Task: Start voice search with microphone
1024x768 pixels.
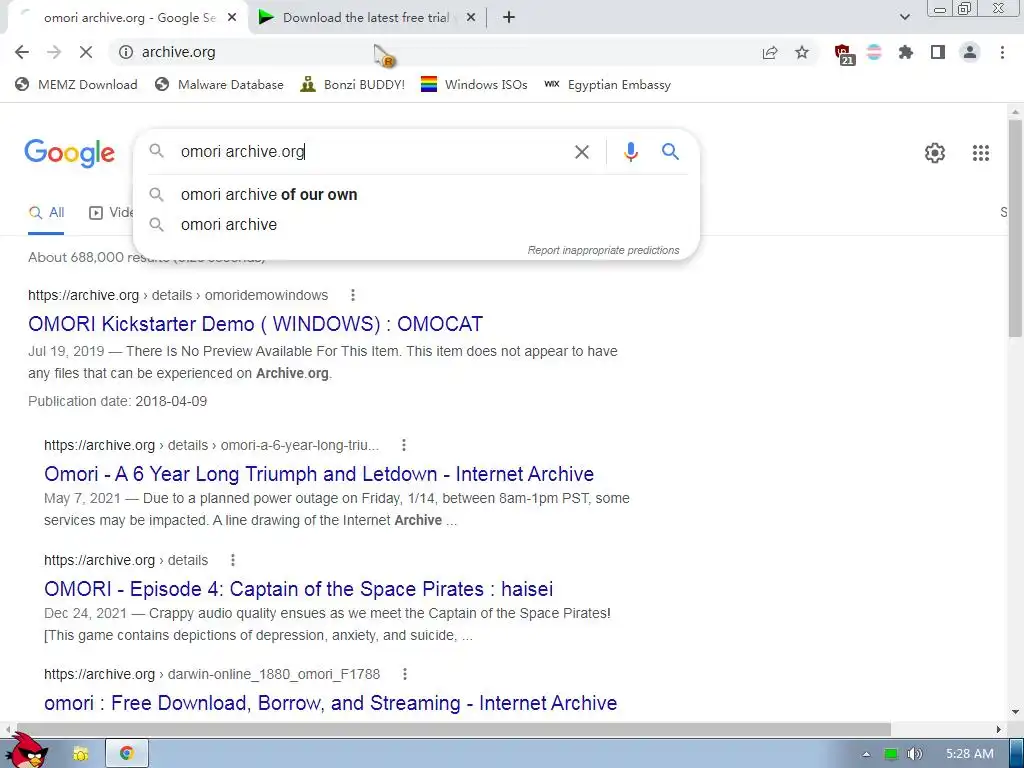Action: point(630,152)
